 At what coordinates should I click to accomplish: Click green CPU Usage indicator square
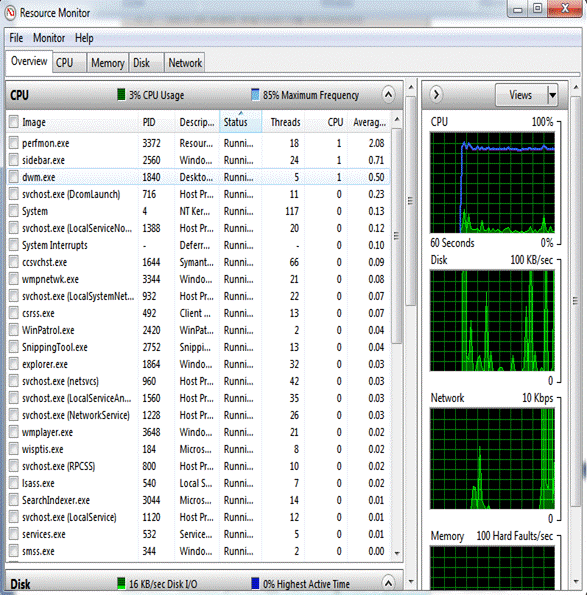tap(121, 94)
